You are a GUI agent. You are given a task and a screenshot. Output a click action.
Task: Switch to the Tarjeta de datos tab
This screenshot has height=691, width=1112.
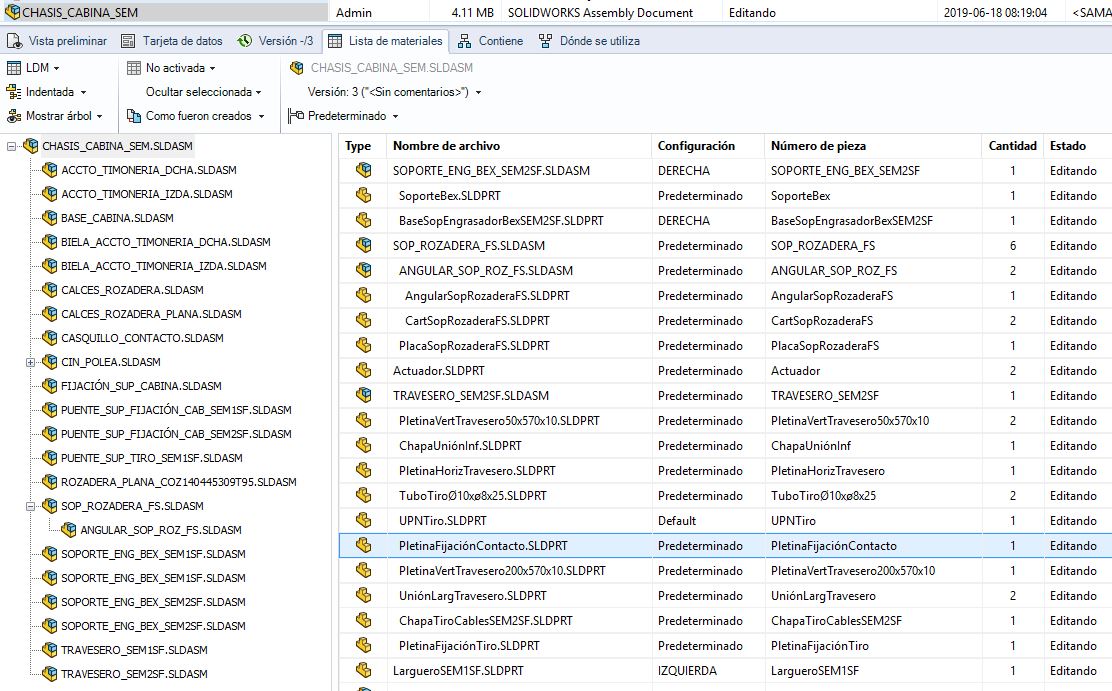[x=172, y=41]
